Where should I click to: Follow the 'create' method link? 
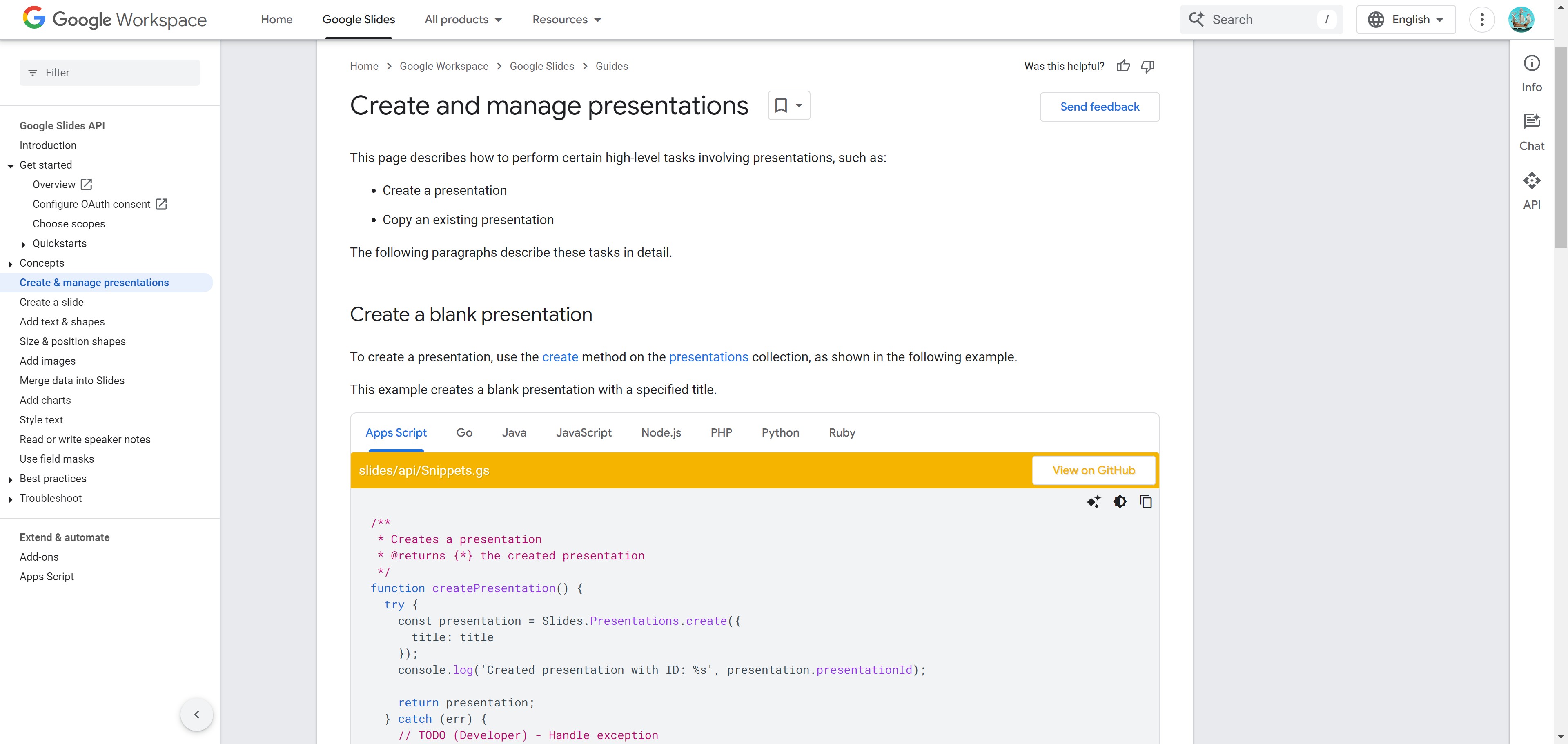tap(560, 357)
